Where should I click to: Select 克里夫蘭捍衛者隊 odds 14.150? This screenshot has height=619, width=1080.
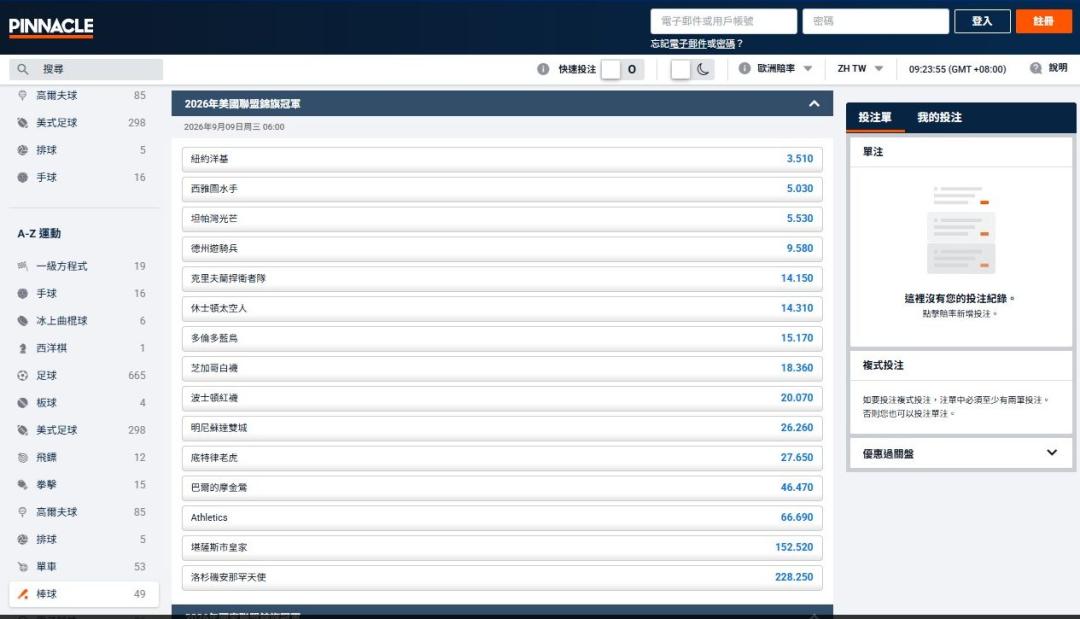[x=502, y=278]
